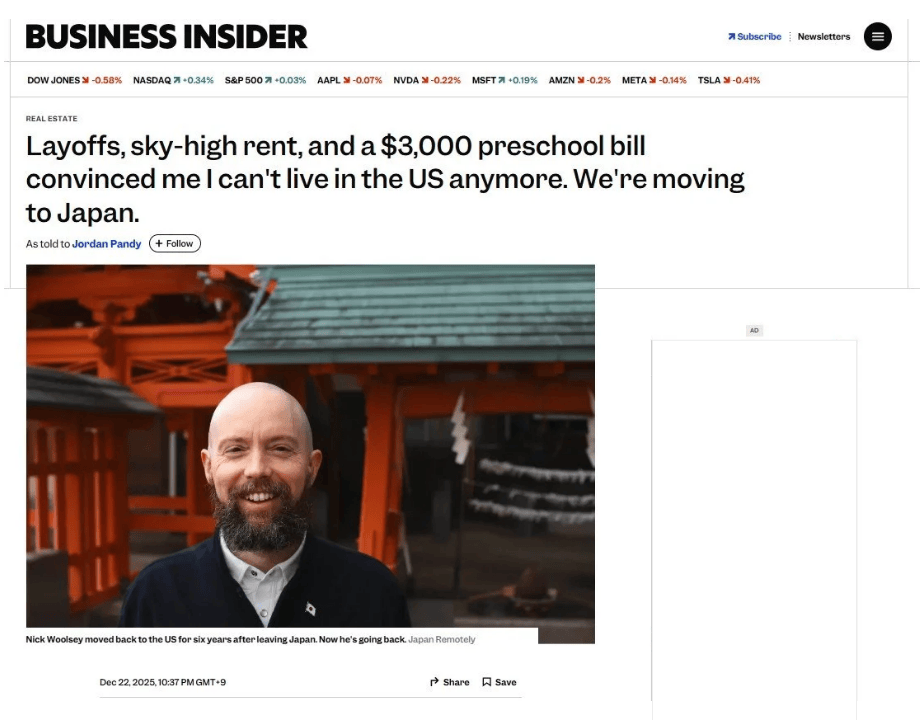Open the hamburger menu icon
Screen dimensions: 920x720
877,36
